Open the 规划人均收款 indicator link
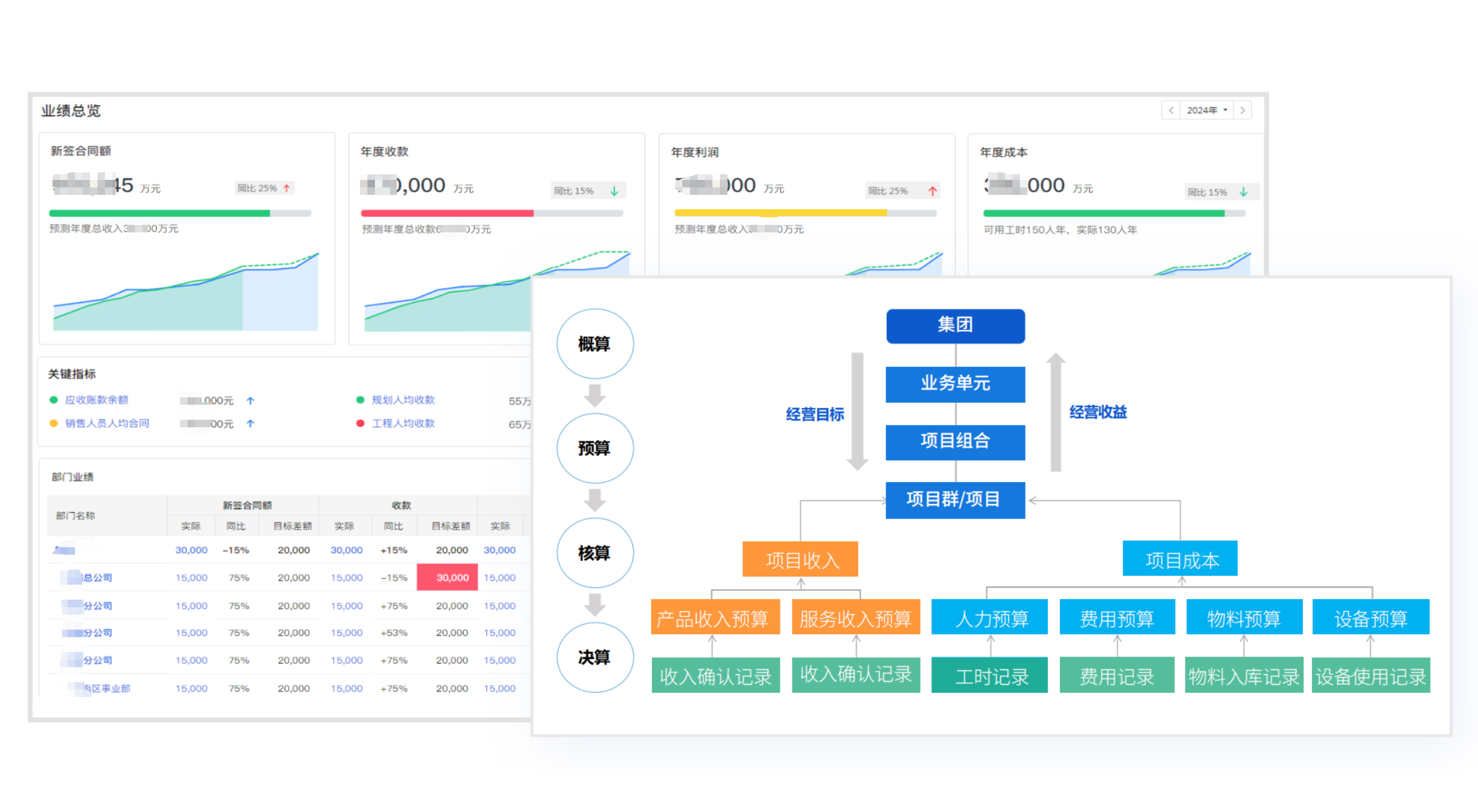 (403, 400)
